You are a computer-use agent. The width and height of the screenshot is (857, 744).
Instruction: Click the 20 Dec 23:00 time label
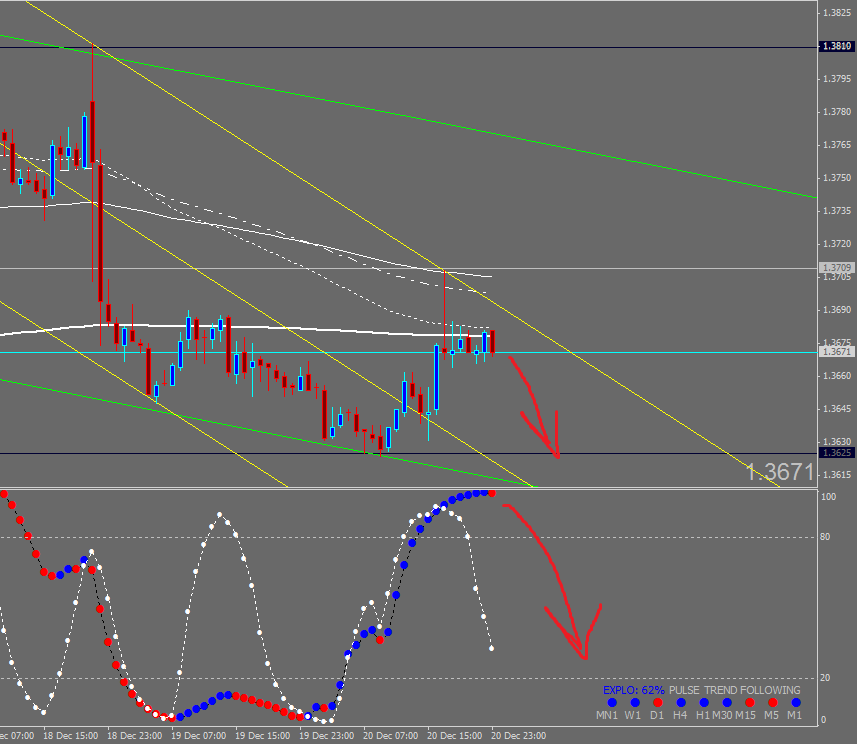519,736
